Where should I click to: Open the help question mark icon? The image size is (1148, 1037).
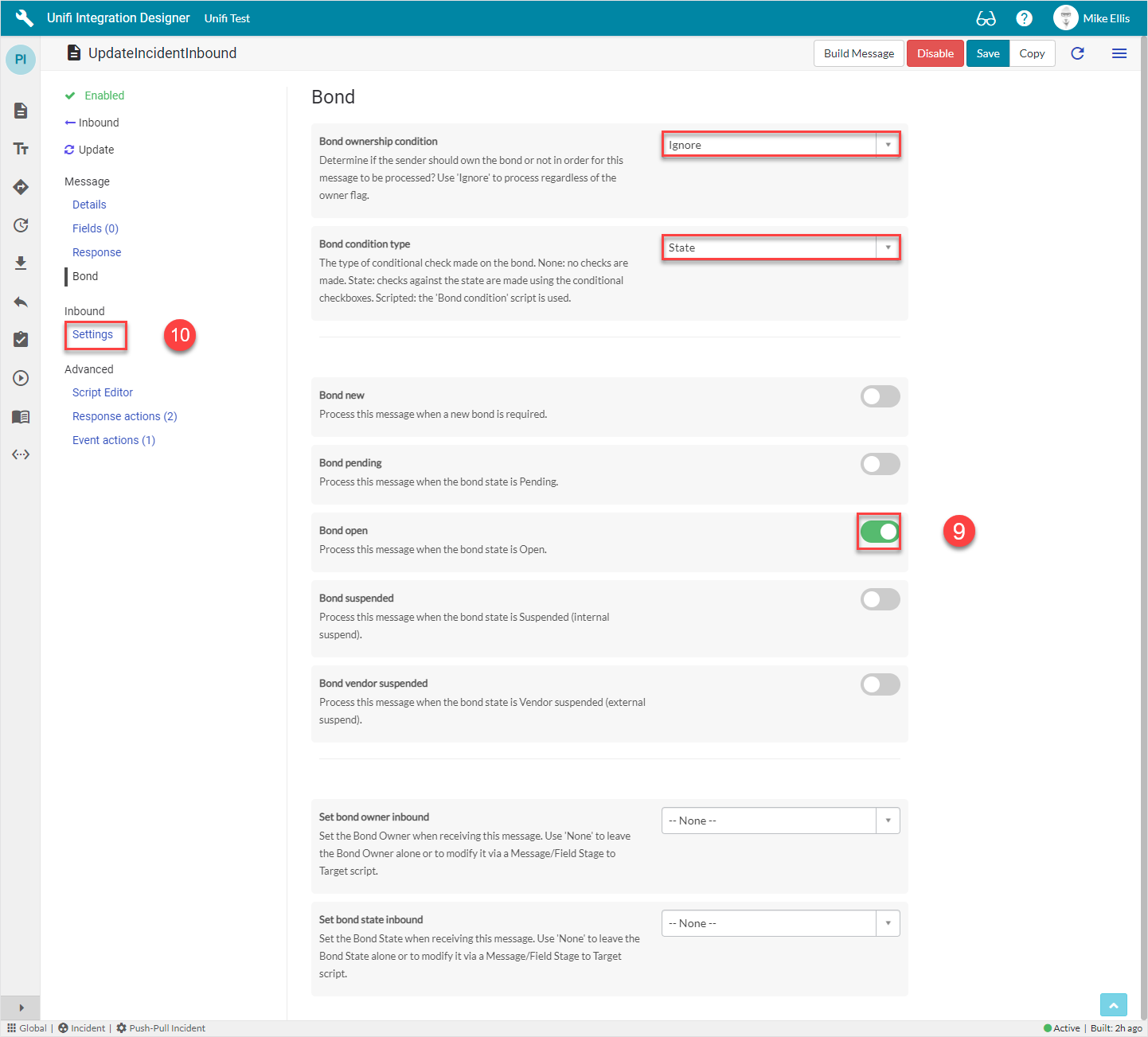[x=1024, y=18]
